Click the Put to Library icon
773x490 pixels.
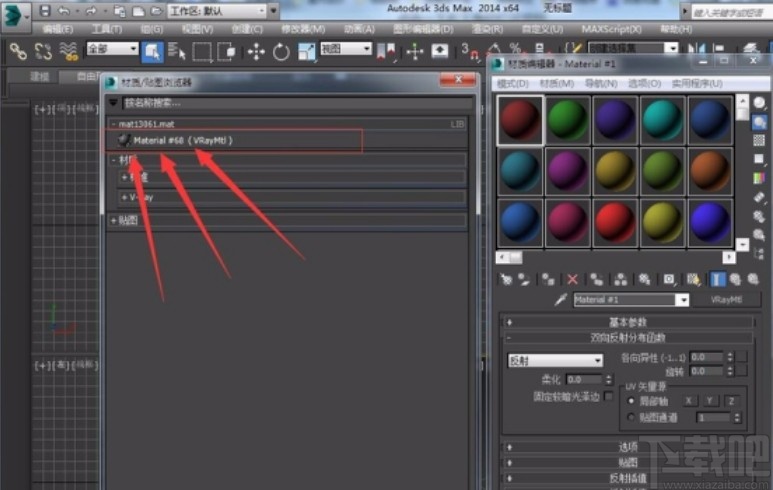point(644,280)
